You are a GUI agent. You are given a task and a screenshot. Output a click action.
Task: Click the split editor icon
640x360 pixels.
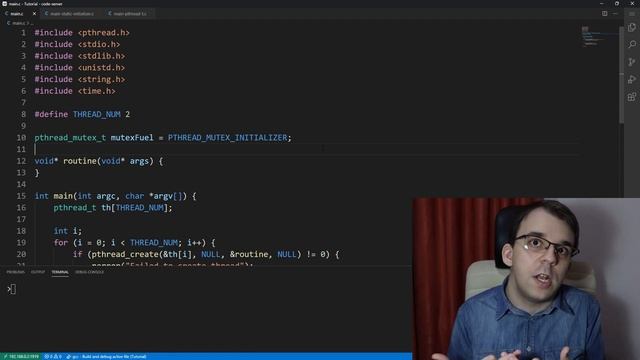tap(604, 13)
